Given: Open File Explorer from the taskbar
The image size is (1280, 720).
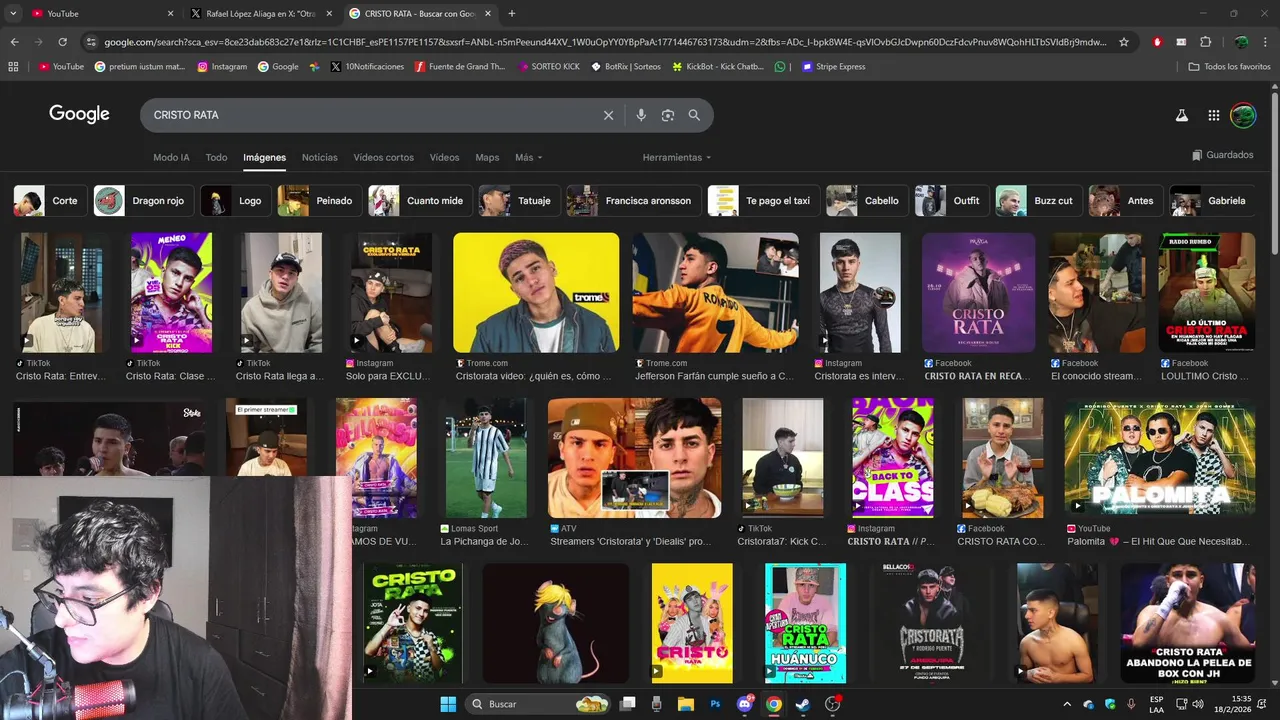Looking at the screenshot, I should tap(685, 704).
